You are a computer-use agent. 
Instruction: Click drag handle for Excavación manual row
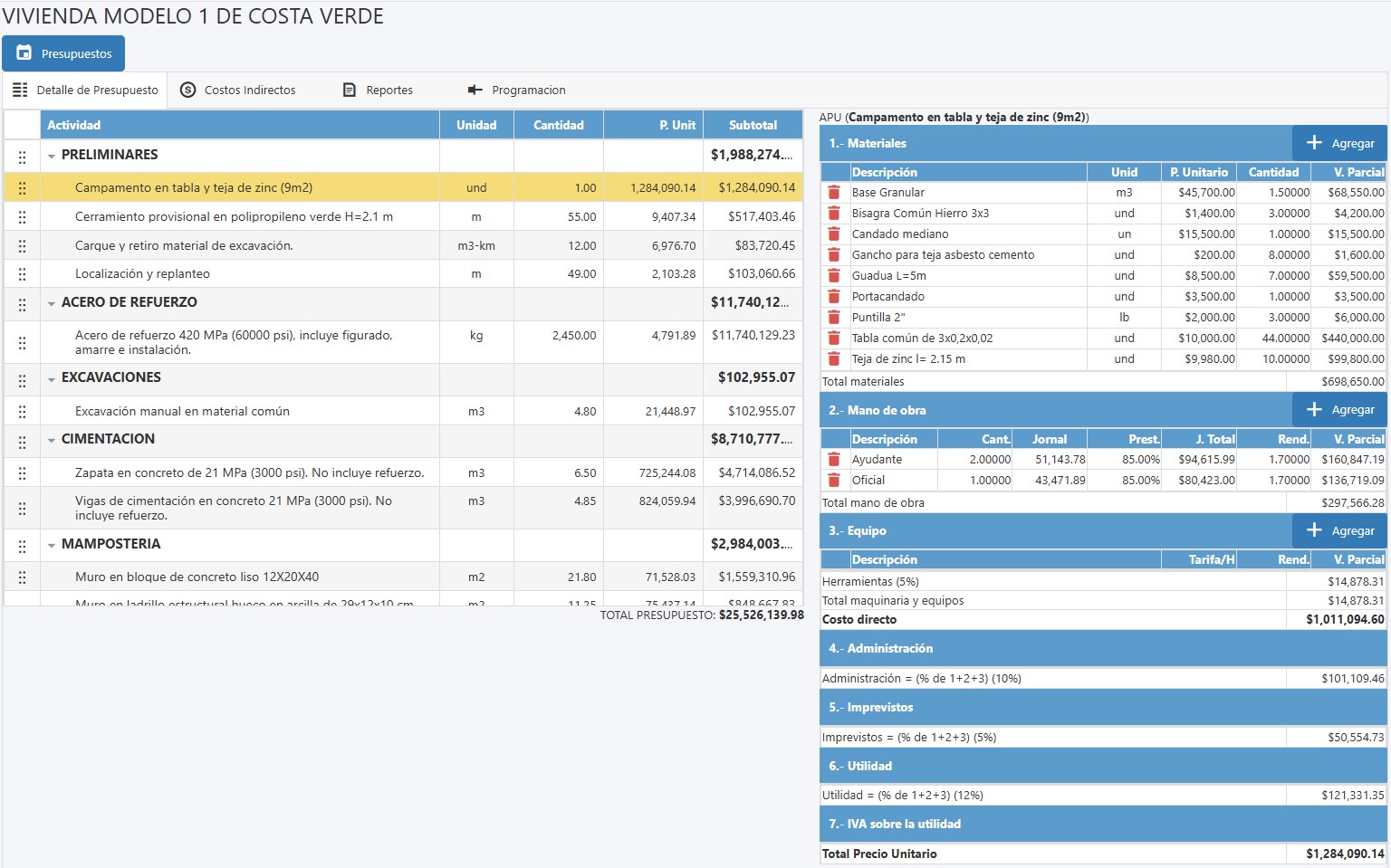coord(22,412)
